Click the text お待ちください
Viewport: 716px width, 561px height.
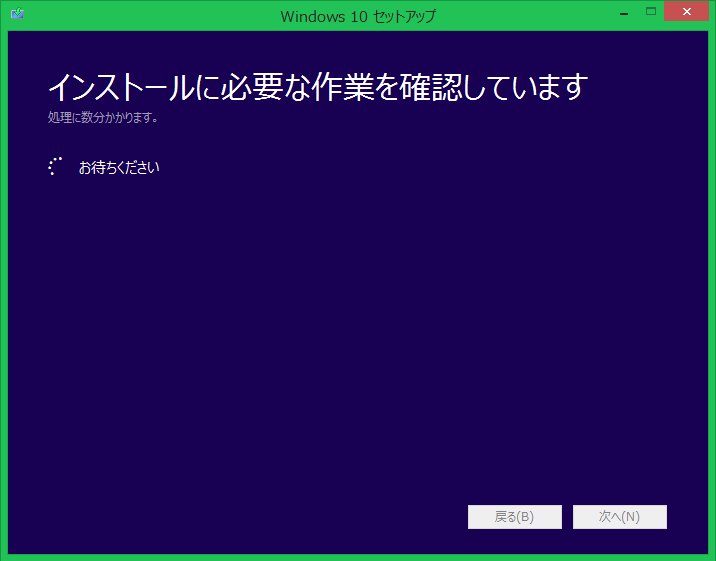[119, 168]
